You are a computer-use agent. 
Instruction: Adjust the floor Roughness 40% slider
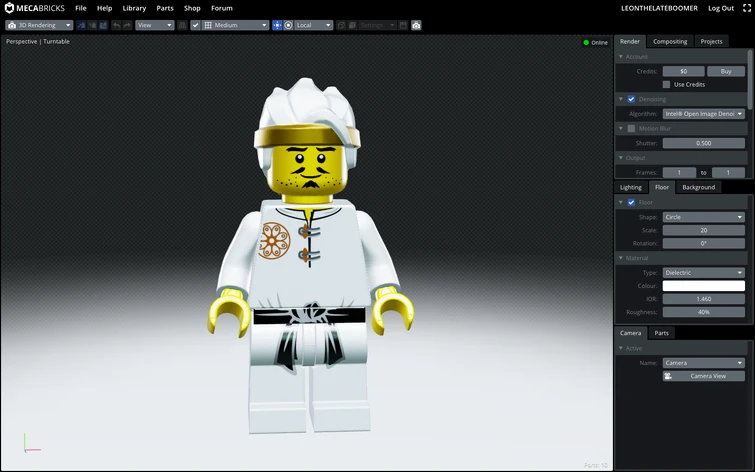pos(703,312)
